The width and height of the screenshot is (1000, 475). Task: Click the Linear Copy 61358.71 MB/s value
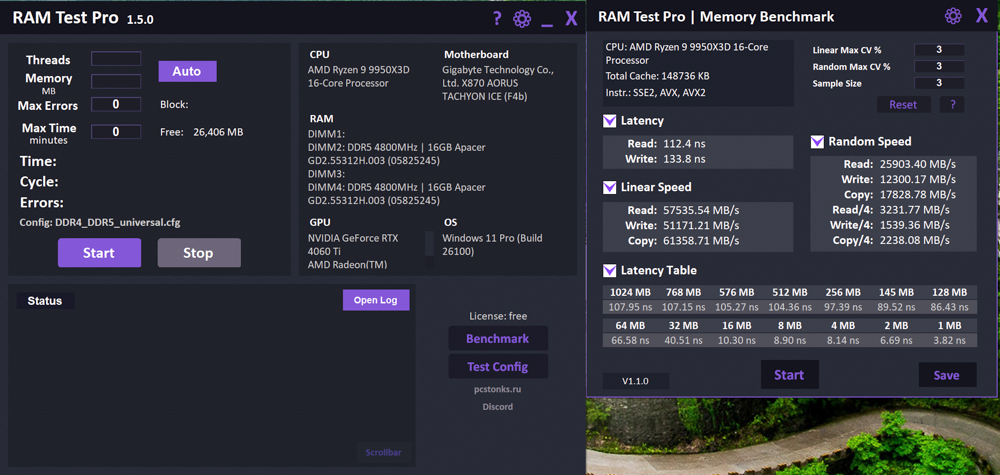[x=701, y=240]
